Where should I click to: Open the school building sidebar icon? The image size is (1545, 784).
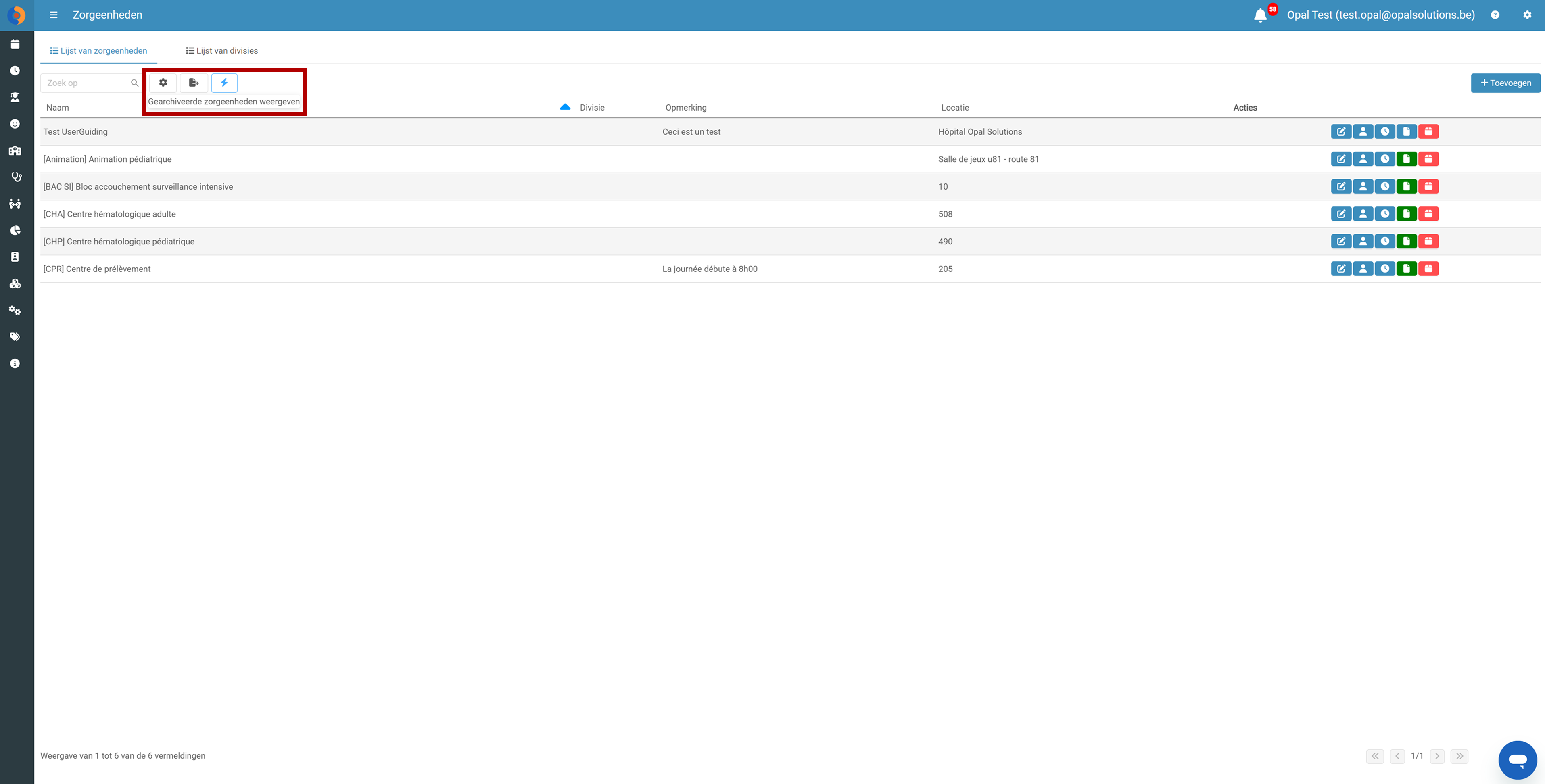click(15, 150)
